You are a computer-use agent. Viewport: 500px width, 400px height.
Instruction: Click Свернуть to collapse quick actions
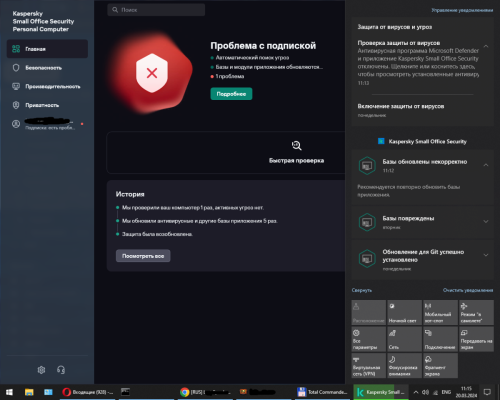(362, 290)
